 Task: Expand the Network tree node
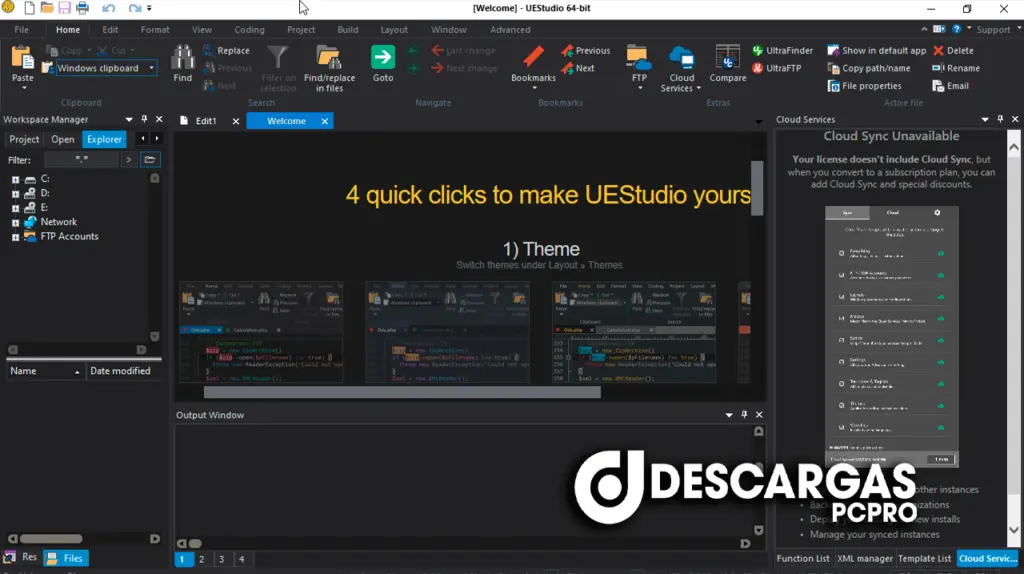pos(15,222)
